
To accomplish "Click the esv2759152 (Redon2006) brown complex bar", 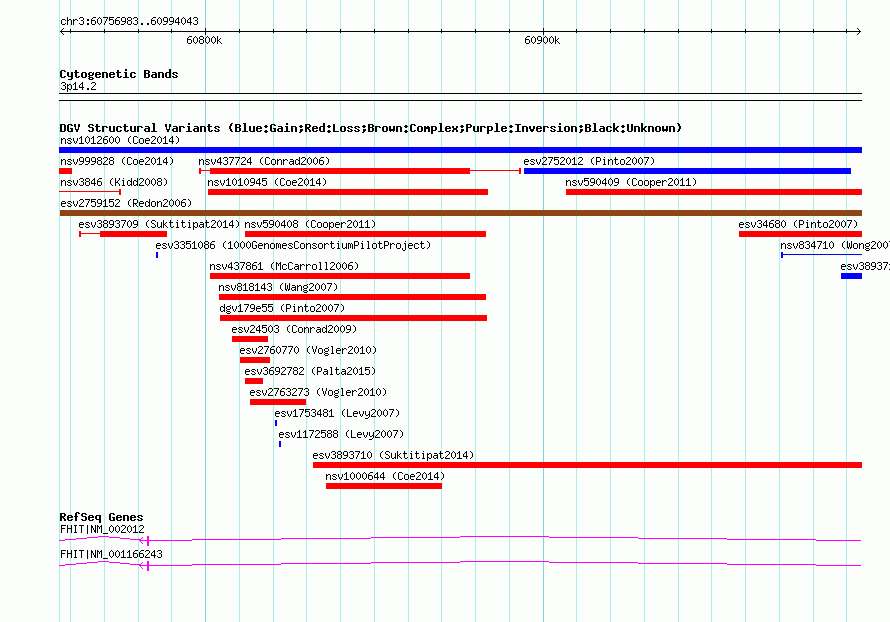I will tap(460, 213).
